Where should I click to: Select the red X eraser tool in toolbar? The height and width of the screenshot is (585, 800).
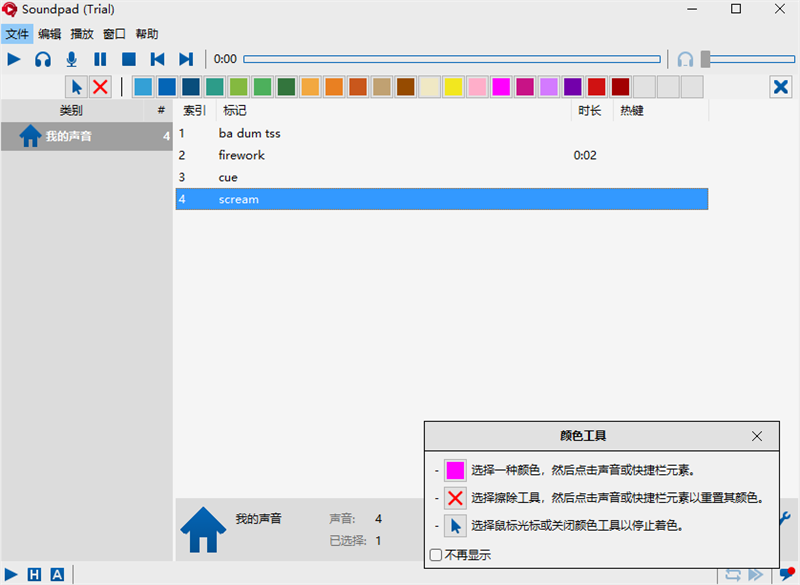click(x=101, y=87)
